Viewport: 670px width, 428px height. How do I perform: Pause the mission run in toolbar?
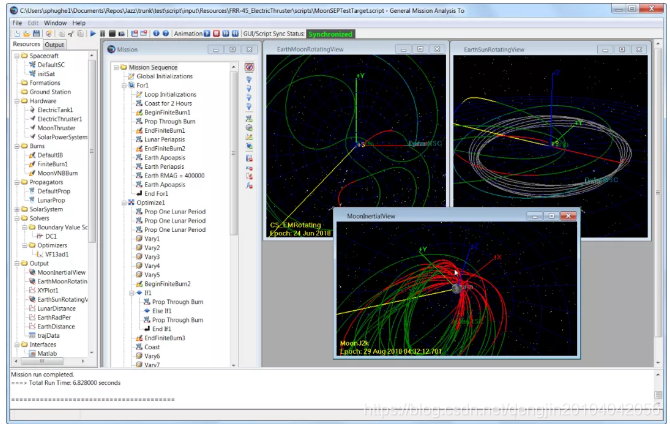102,33
